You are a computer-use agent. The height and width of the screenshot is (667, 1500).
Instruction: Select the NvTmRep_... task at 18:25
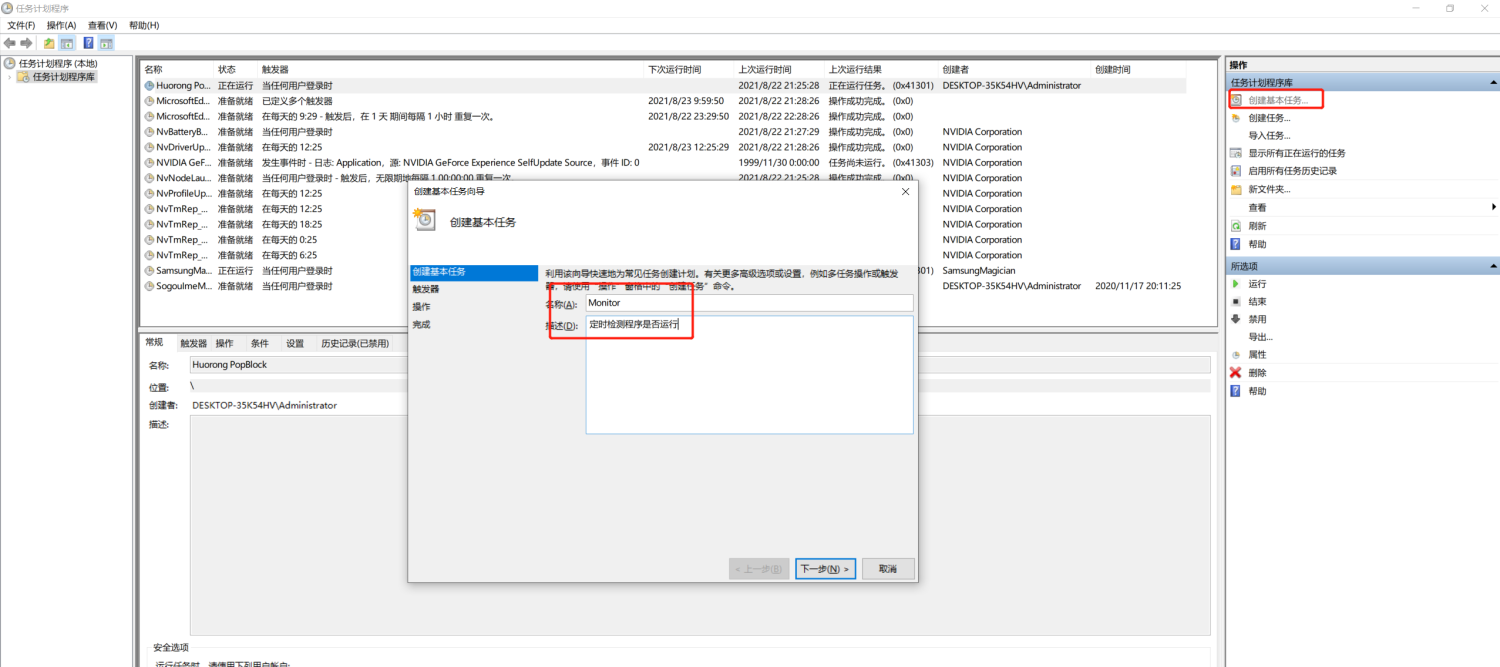tap(663, 224)
